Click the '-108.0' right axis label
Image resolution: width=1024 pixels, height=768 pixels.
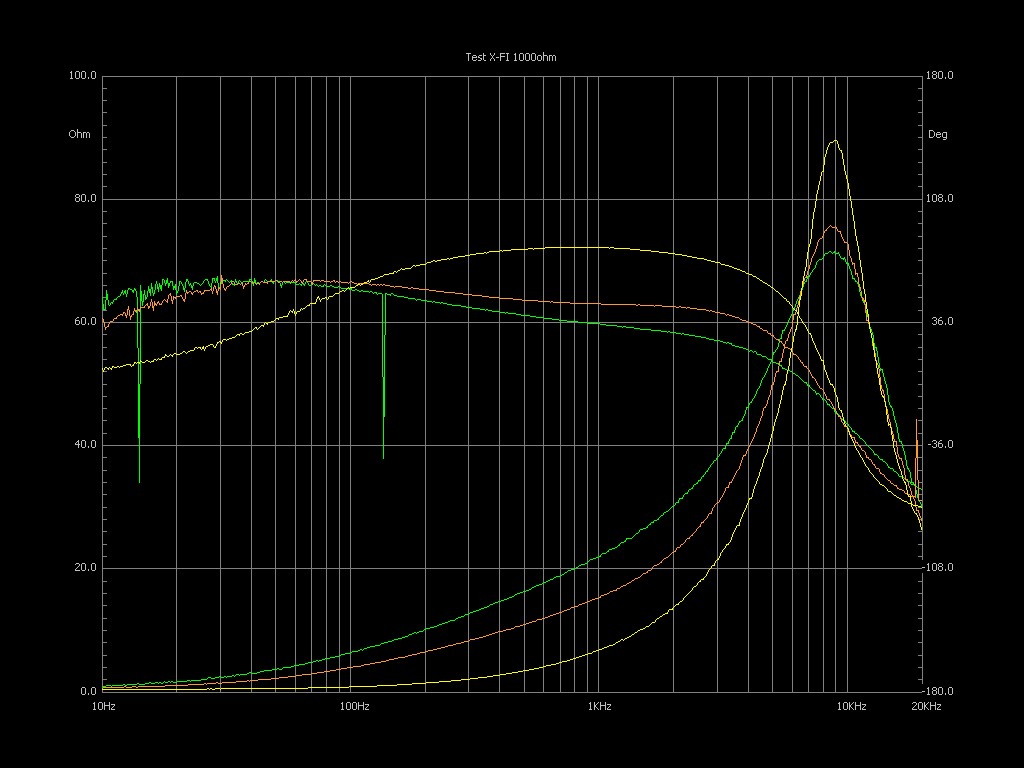[x=938, y=568]
